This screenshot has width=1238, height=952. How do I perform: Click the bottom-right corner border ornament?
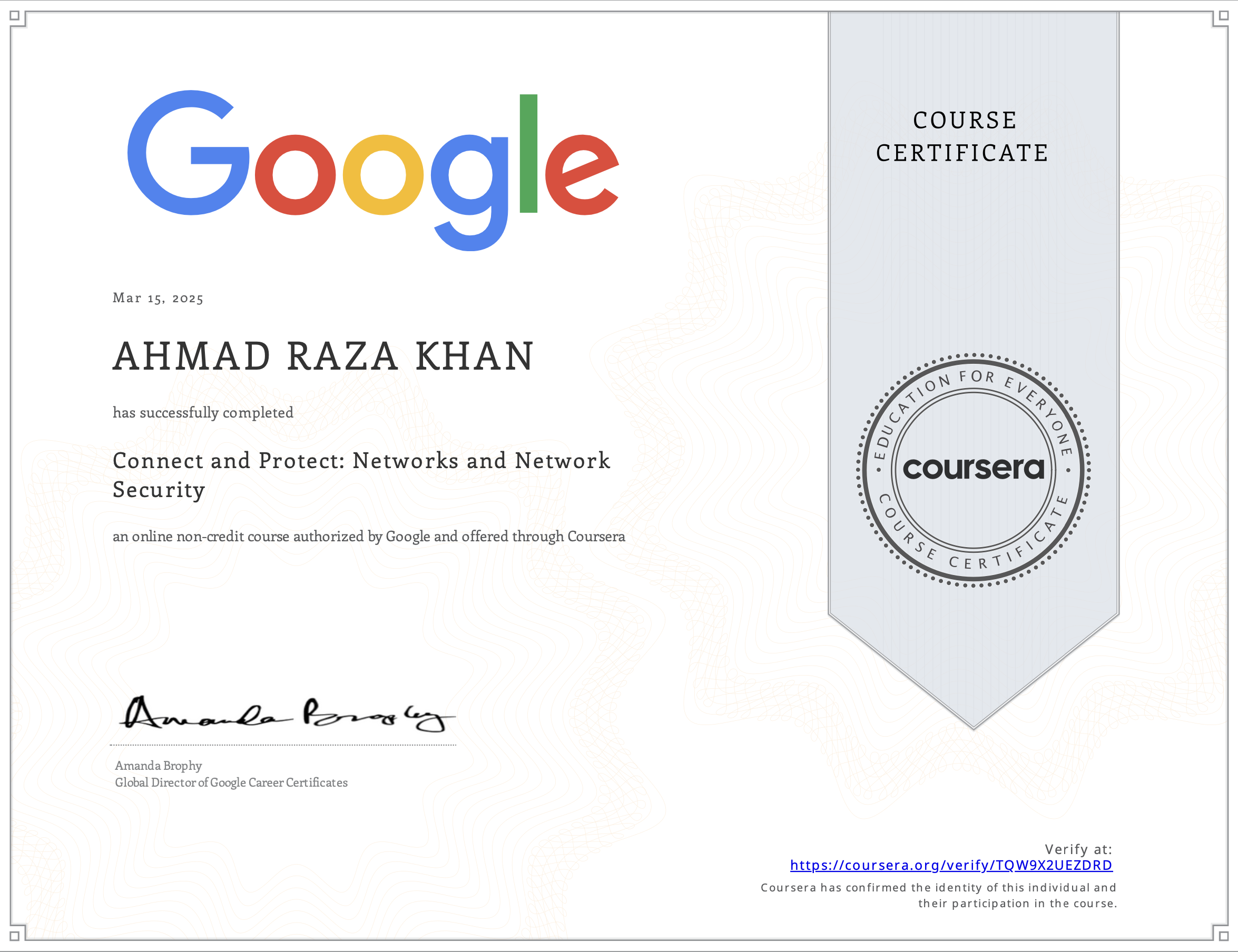point(1223,936)
